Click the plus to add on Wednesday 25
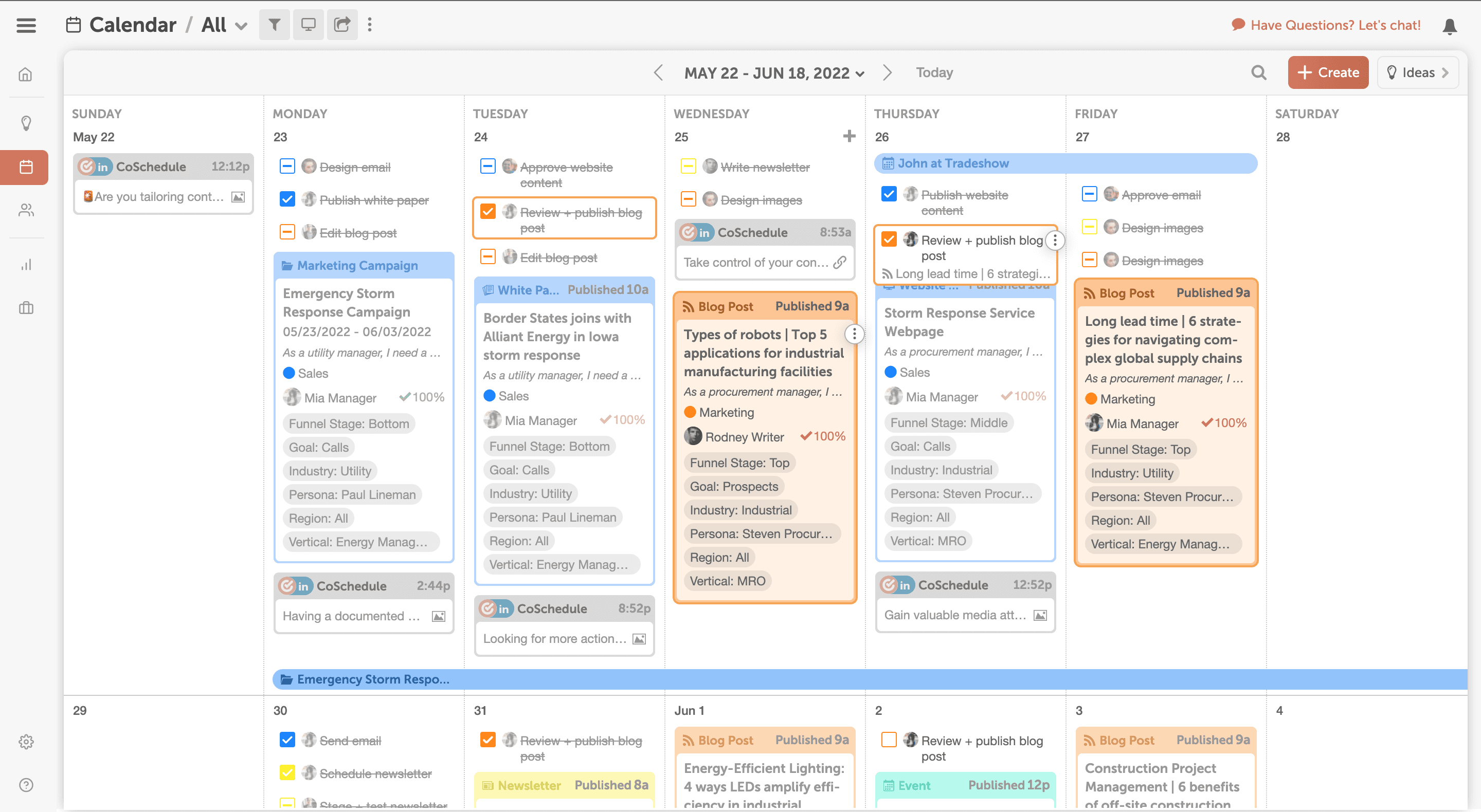Viewport: 1481px width, 812px height. pos(848,136)
